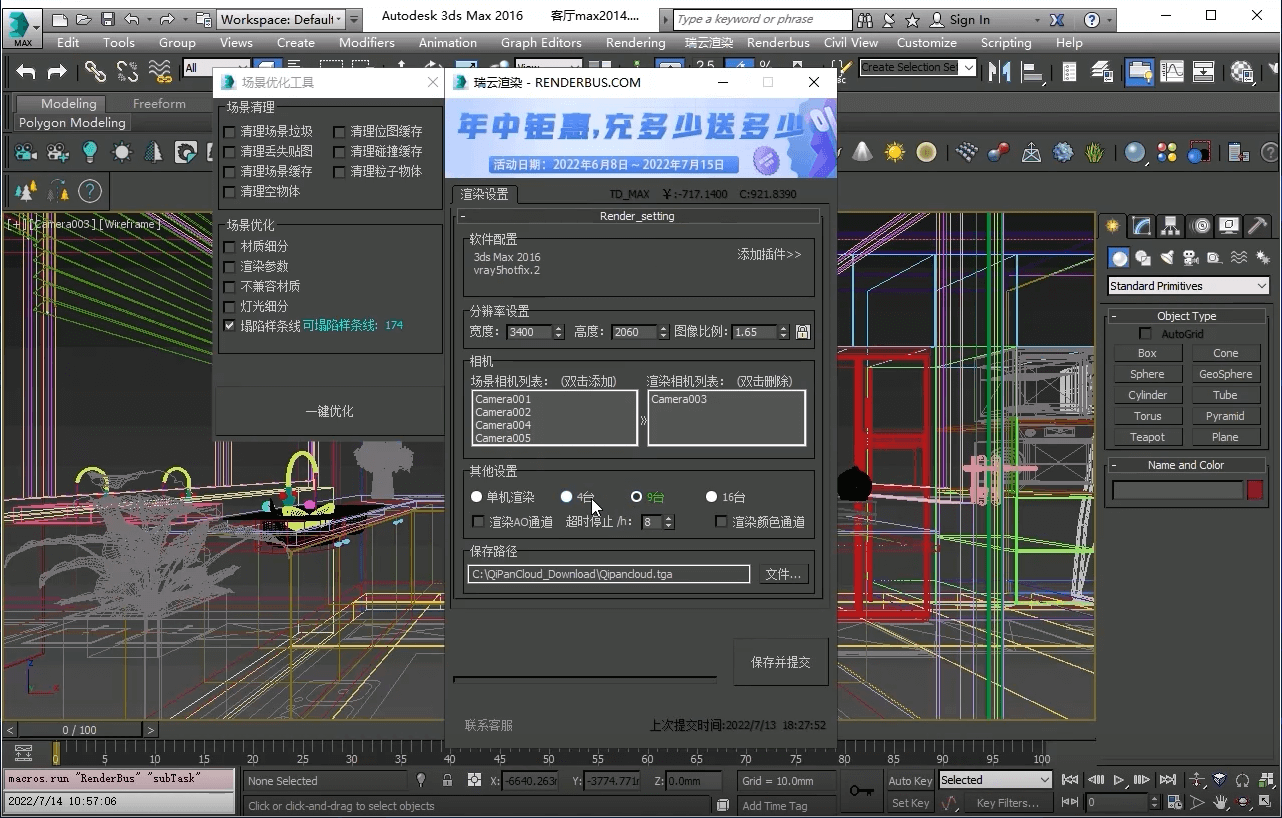The width and height of the screenshot is (1282, 818).
Task: Click the 一键优化 button
Action: 329,411
